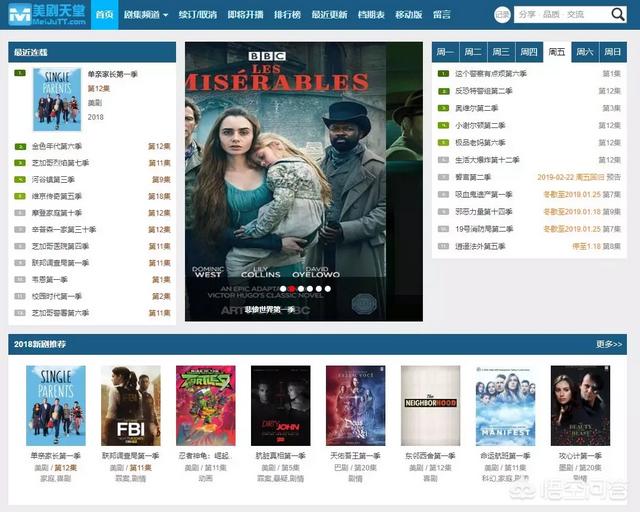Open 这个警察有点烦第六季 in Friday schedule
Screen dimensions: 640x512
point(491,73)
